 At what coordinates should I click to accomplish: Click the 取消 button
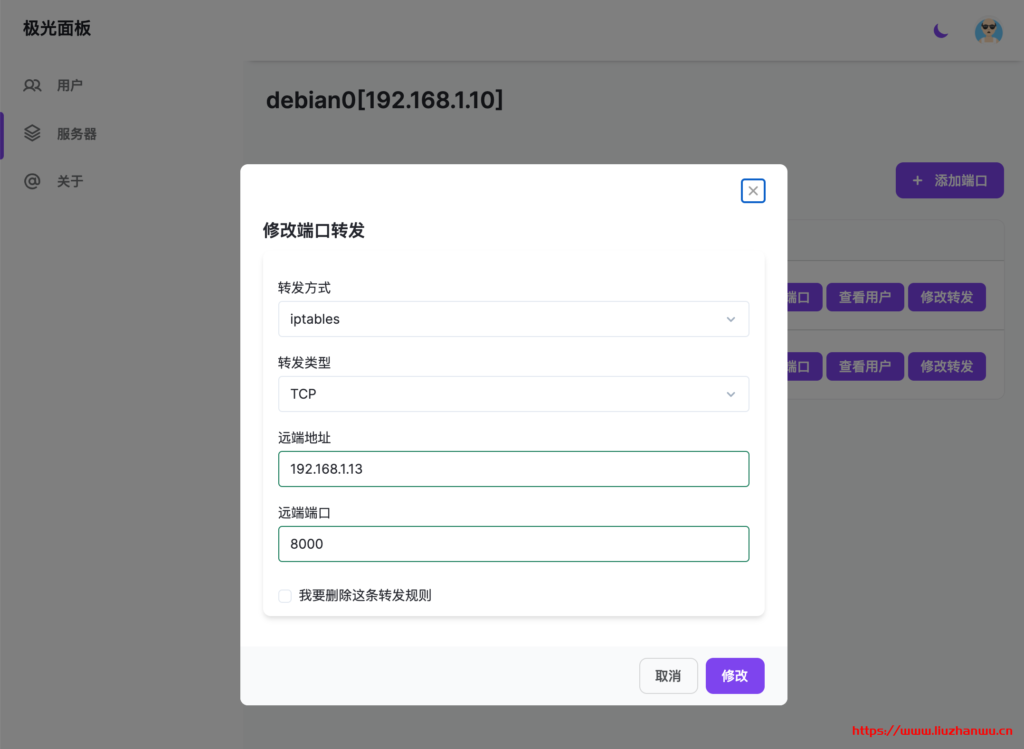click(668, 676)
